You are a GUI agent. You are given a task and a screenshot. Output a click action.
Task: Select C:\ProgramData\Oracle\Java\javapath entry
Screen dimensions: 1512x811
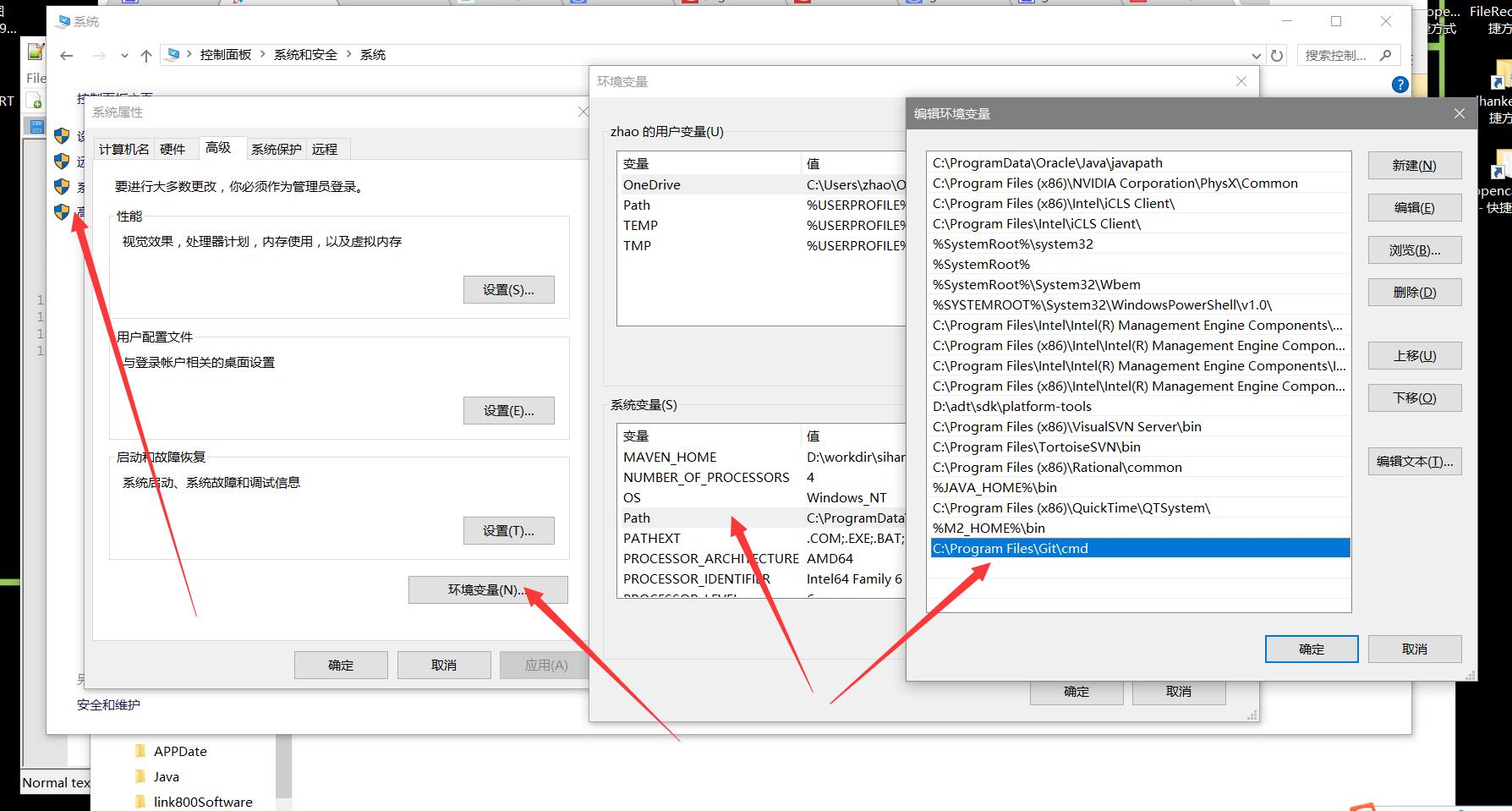1140,163
